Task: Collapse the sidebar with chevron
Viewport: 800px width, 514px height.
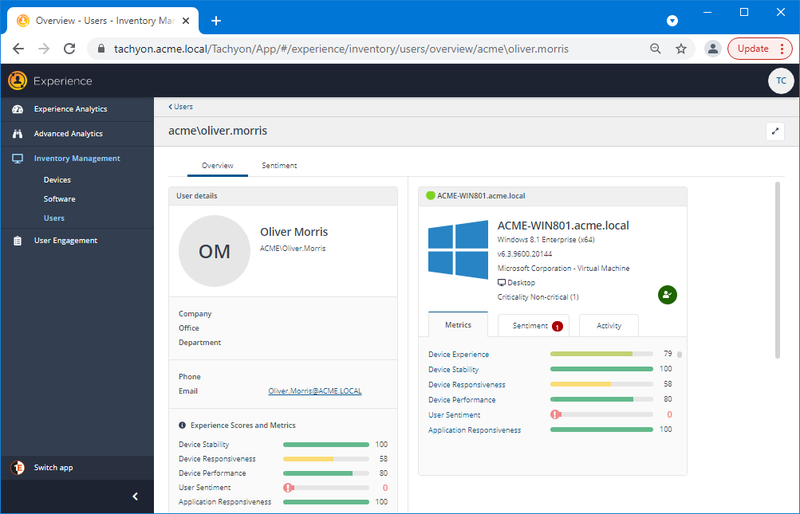Action: (x=135, y=496)
